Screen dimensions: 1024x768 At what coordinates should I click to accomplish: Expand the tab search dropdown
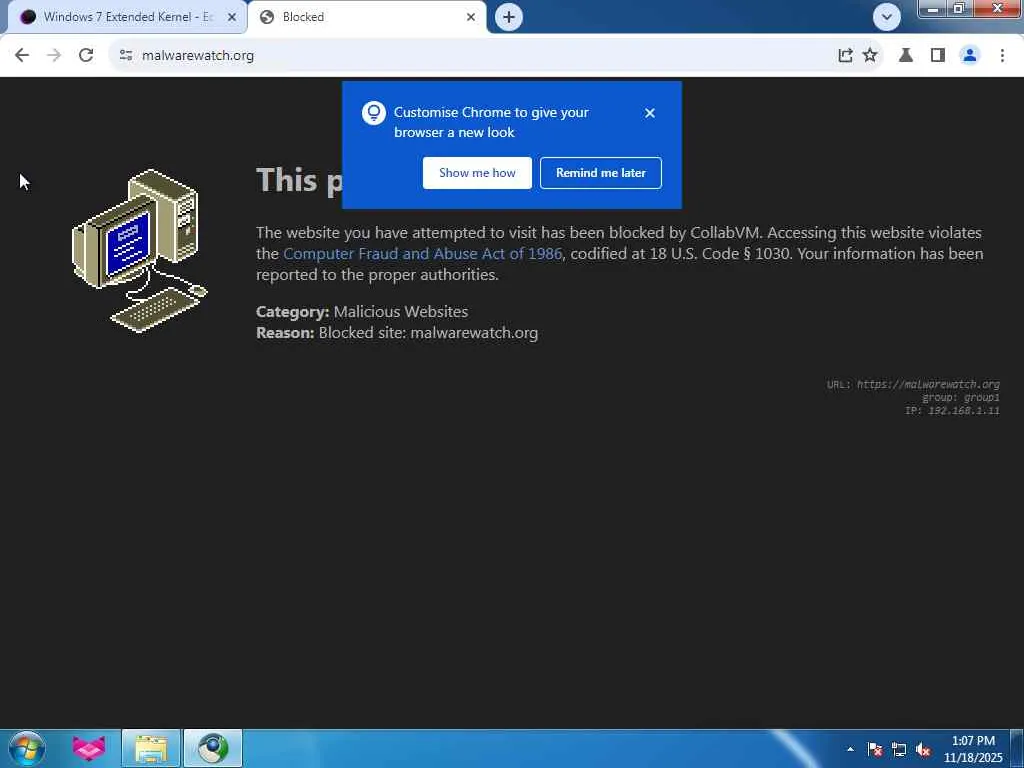point(887,17)
